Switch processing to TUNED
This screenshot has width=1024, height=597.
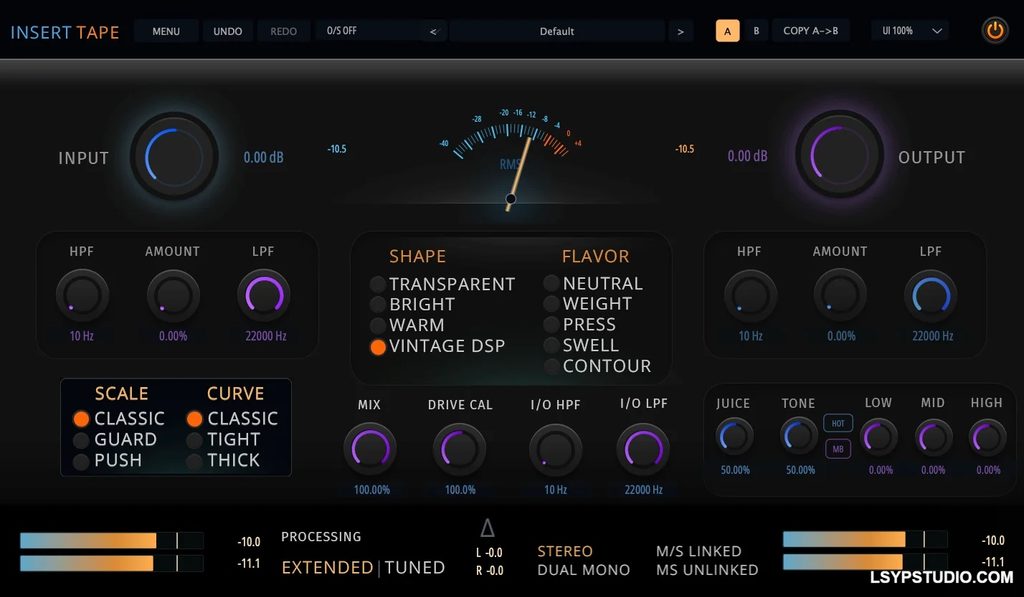pyautogui.click(x=415, y=568)
